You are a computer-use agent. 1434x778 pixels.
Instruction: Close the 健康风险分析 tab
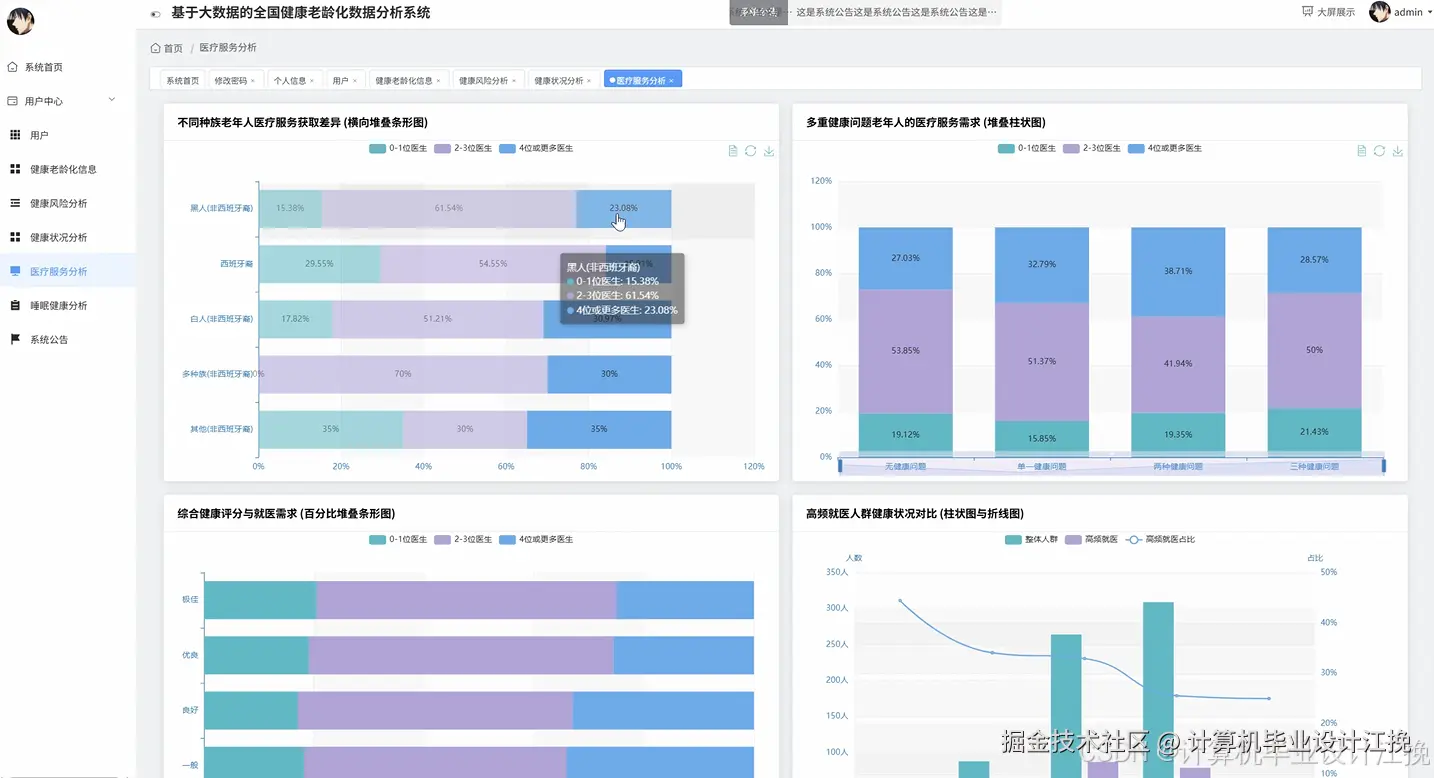pyautogui.click(x=516, y=80)
